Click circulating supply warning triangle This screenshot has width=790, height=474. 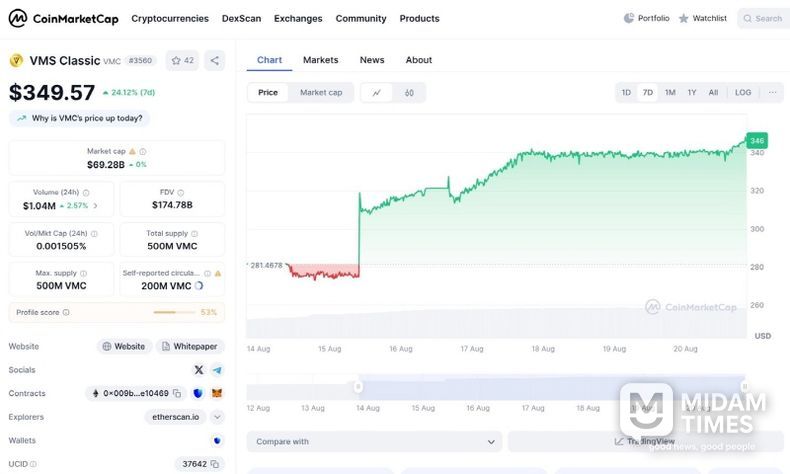tap(218, 273)
